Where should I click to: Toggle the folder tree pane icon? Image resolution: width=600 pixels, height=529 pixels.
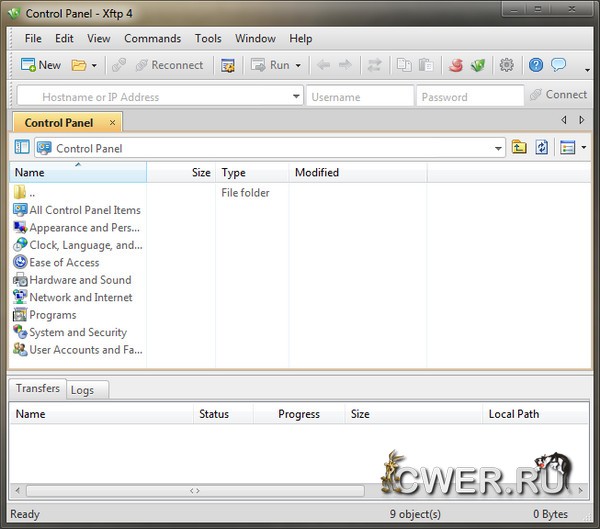coord(22,148)
